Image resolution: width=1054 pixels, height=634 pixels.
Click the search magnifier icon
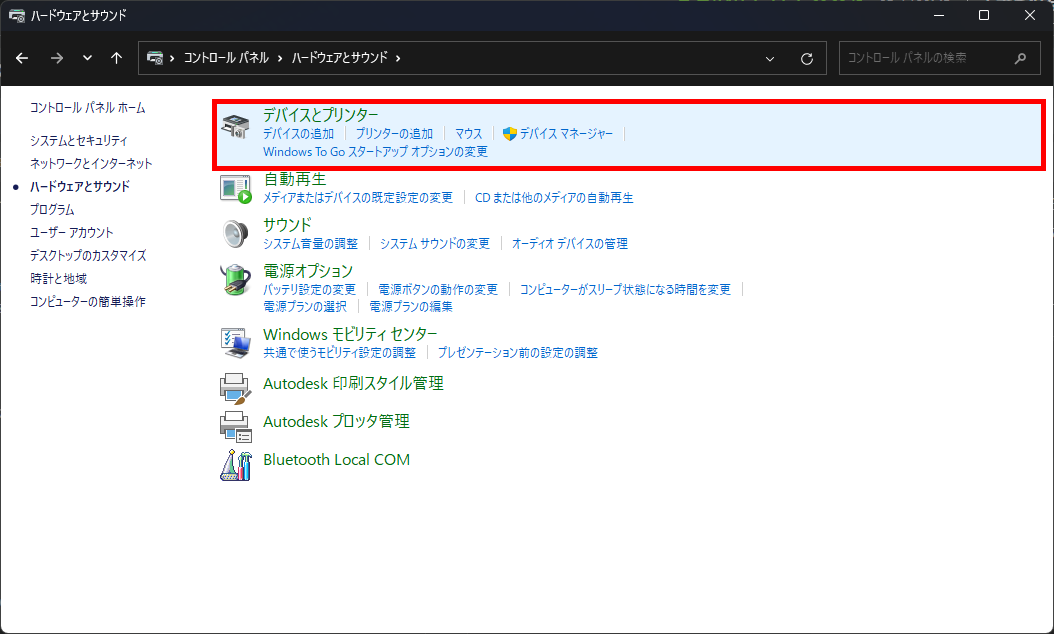point(1018,58)
